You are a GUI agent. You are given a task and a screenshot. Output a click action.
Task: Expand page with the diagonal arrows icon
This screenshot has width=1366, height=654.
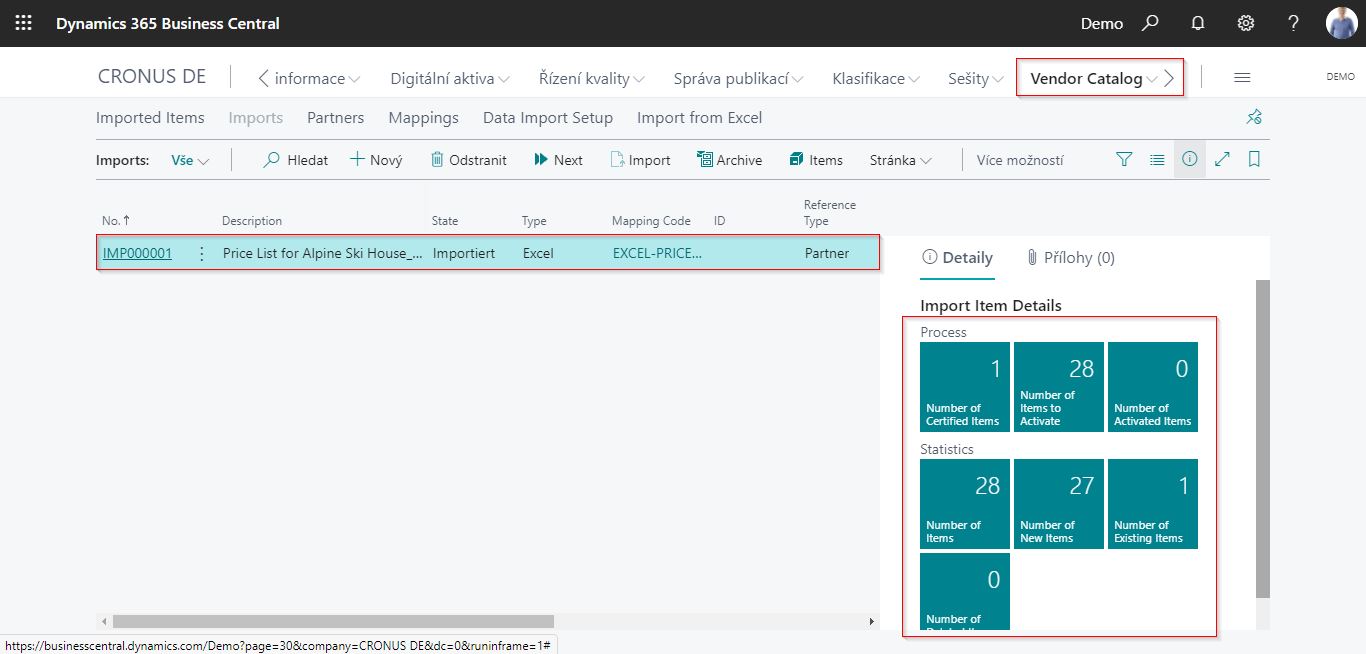[x=1222, y=159]
